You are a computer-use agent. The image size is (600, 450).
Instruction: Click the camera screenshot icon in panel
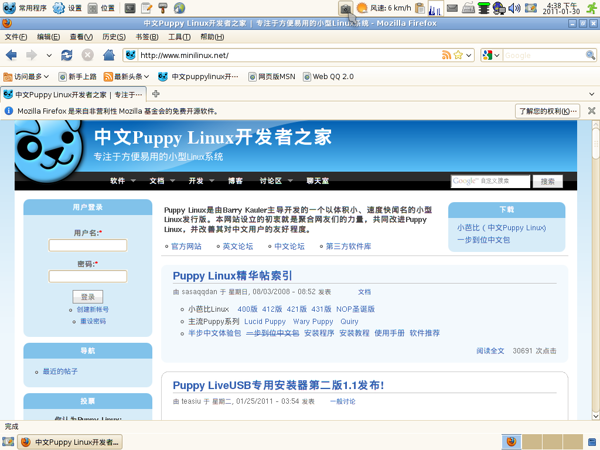pyautogui.click(x=346, y=8)
